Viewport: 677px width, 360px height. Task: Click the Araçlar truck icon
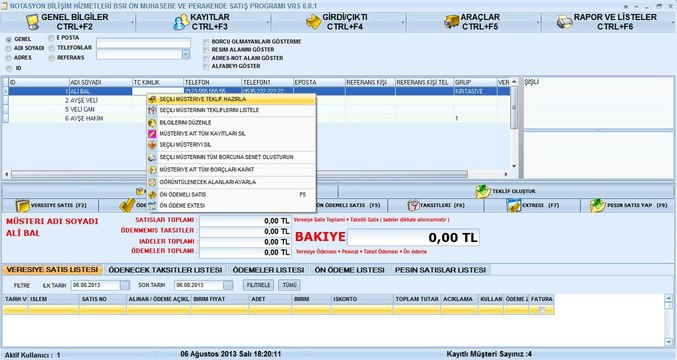[x=452, y=22]
